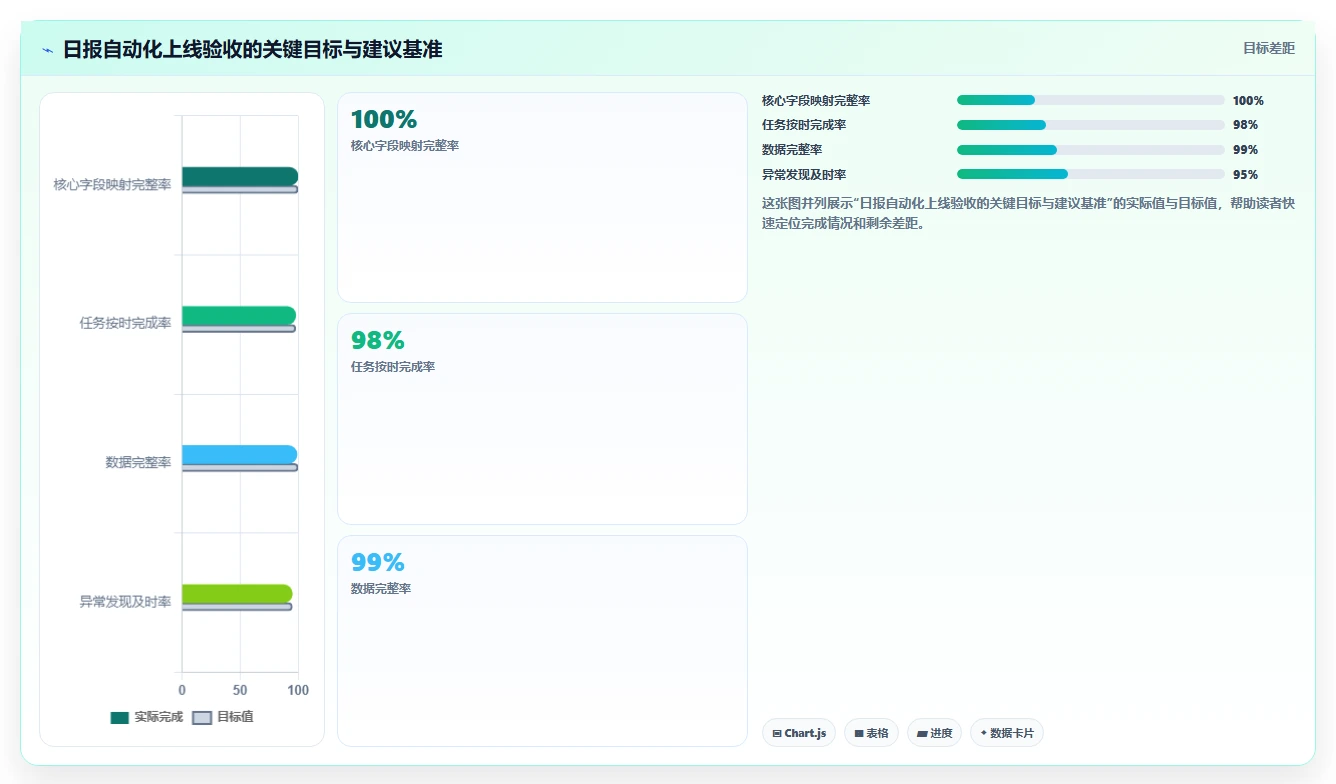Click the lime 异常发现及时率 chart bar
Viewport: 1336px width, 784px height.
237,593
